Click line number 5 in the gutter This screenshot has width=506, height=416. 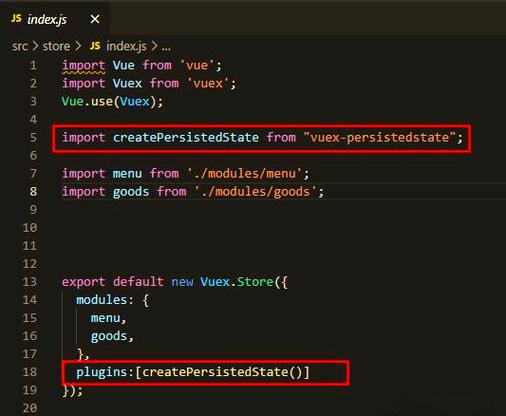pos(33,137)
